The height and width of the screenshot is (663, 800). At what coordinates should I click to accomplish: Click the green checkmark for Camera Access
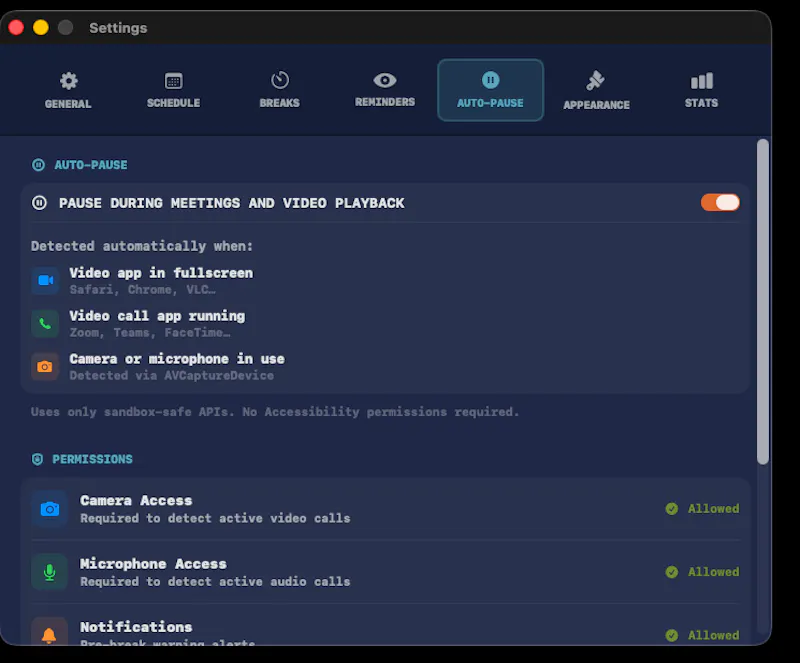point(672,509)
